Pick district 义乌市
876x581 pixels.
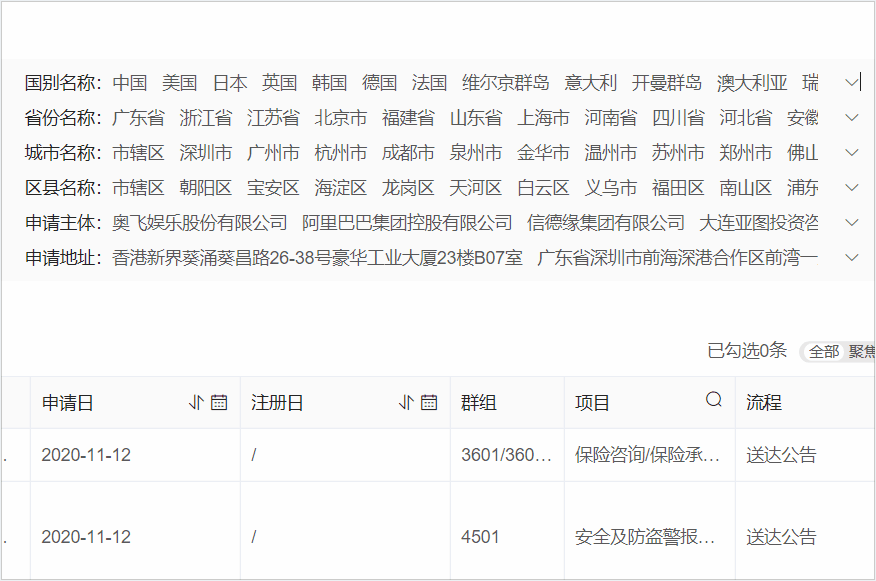[x=611, y=188]
